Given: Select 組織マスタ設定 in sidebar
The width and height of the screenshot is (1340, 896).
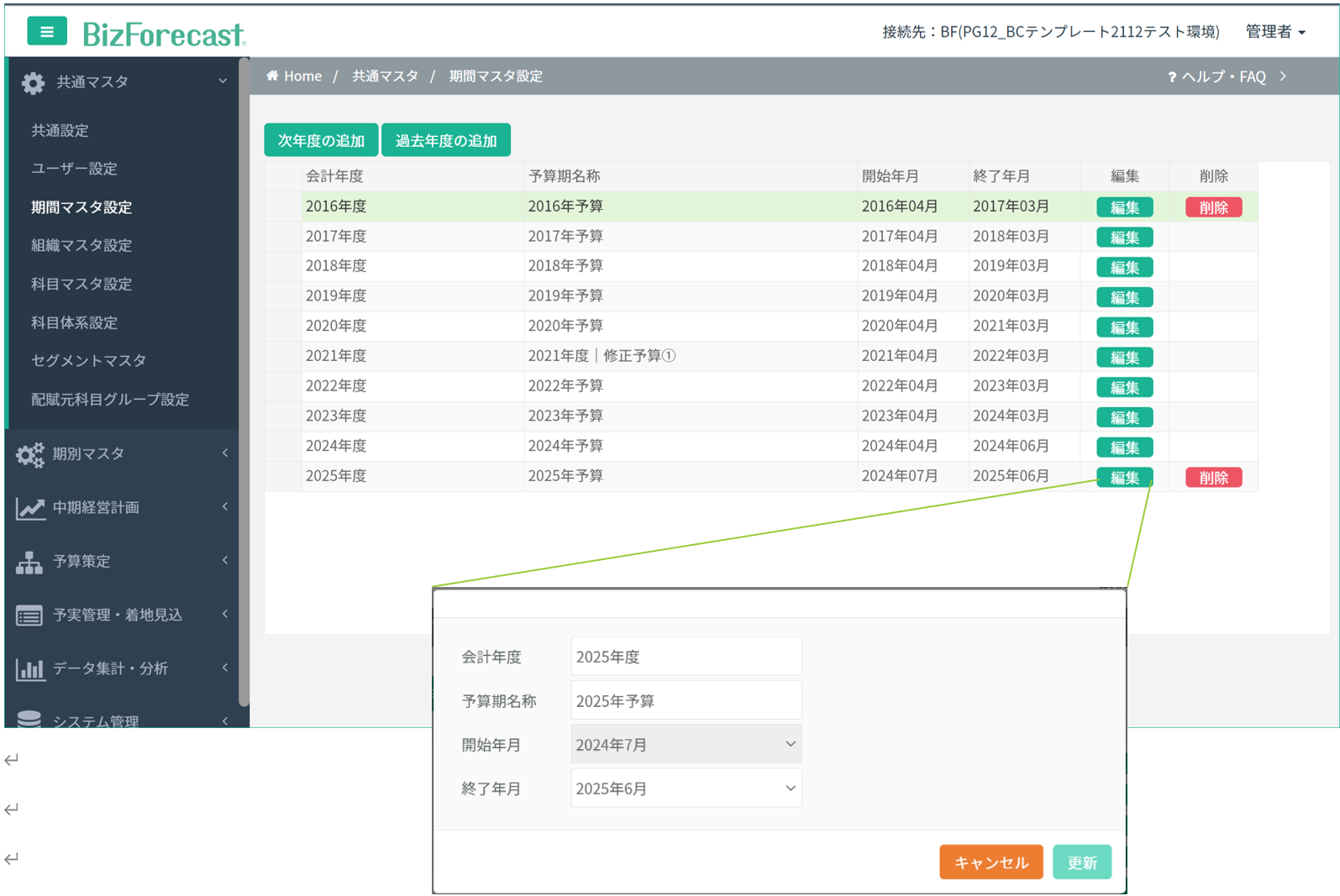Looking at the screenshot, I should [x=81, y=245].
